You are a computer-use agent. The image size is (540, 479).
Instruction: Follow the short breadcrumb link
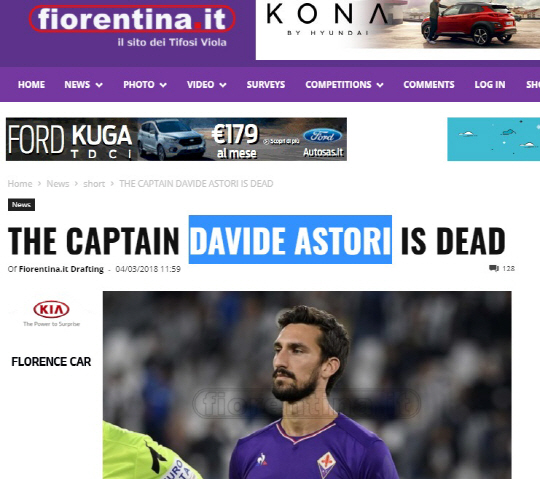pos(94,184)
